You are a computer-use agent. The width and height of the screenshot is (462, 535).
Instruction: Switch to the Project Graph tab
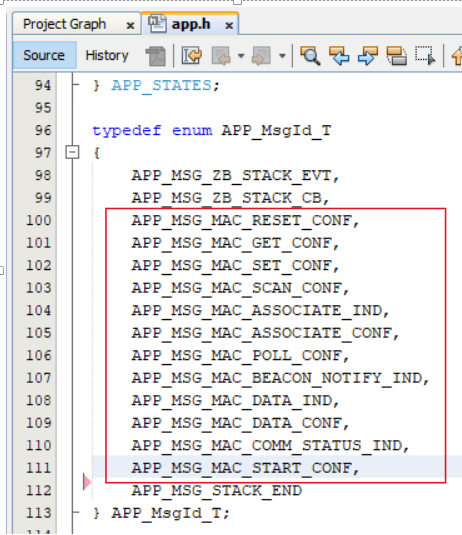click(64, 24)
